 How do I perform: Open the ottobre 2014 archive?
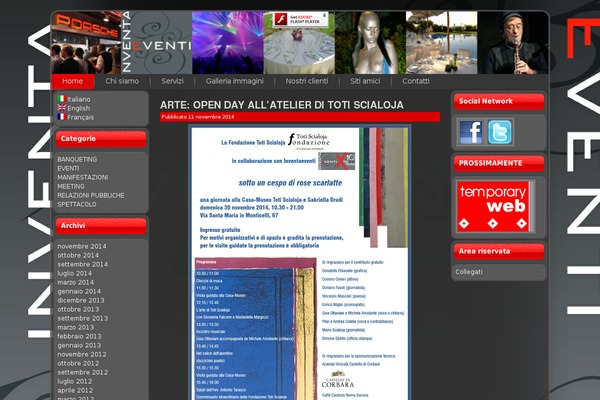point(78,255)
